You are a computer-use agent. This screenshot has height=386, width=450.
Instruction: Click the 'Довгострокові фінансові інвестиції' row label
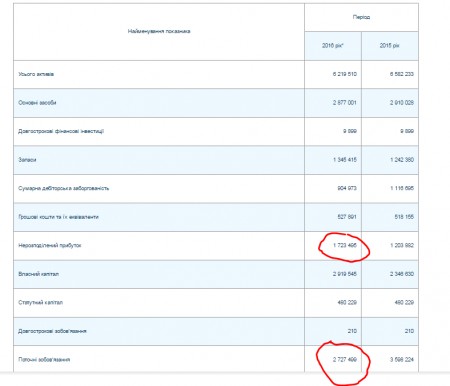(61, 131)
